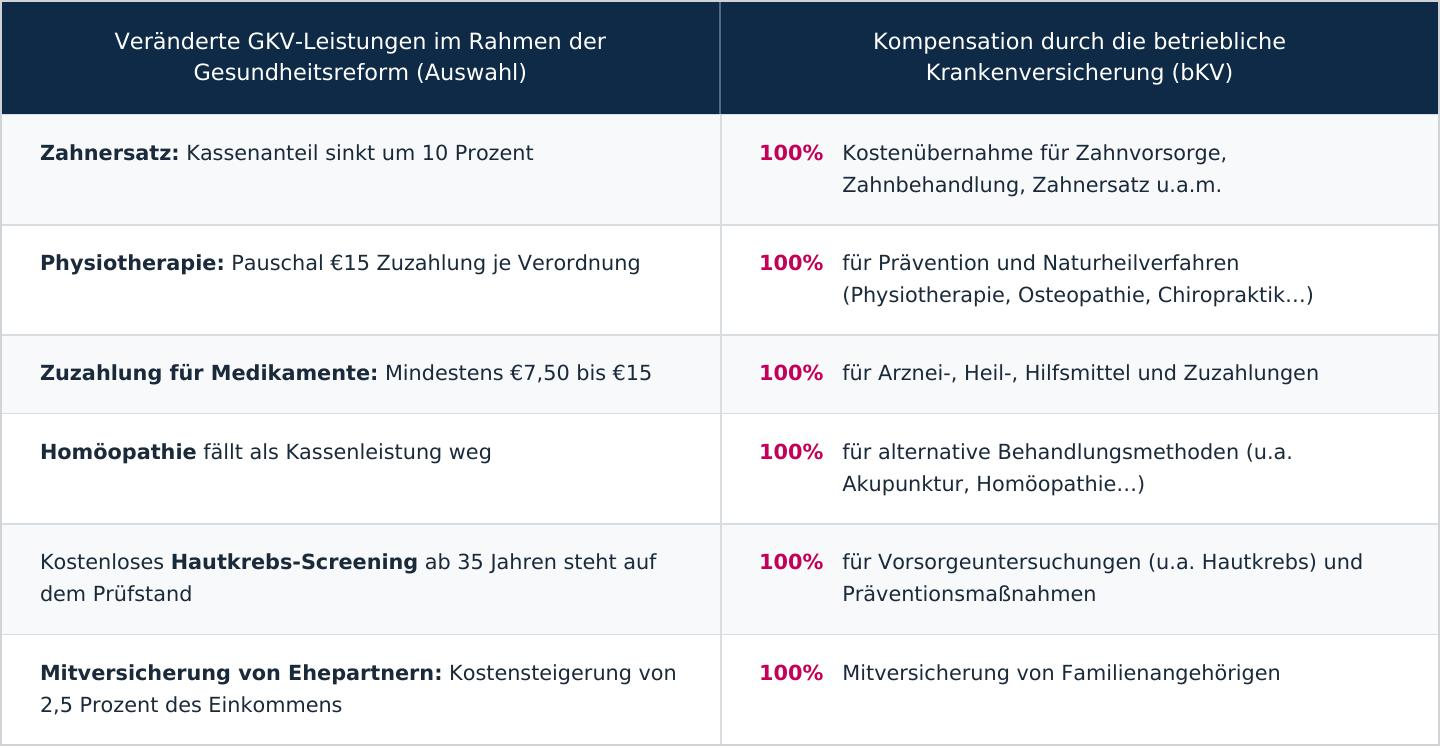Select the bold 'Homöopathie' label
Image resolution: width=1443 pixels, height=749 pixels.
(118, 452)
